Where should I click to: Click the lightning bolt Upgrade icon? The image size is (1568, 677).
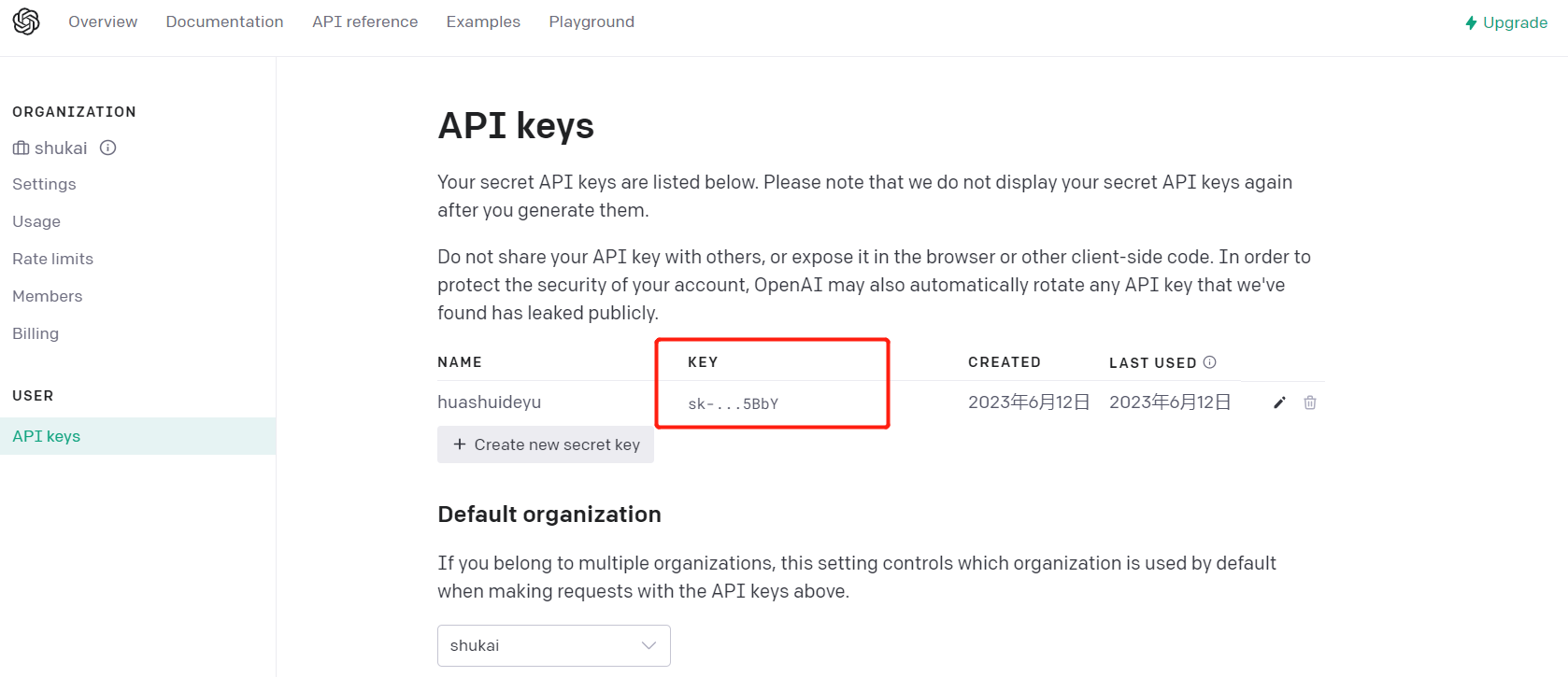pos(1471,22)
